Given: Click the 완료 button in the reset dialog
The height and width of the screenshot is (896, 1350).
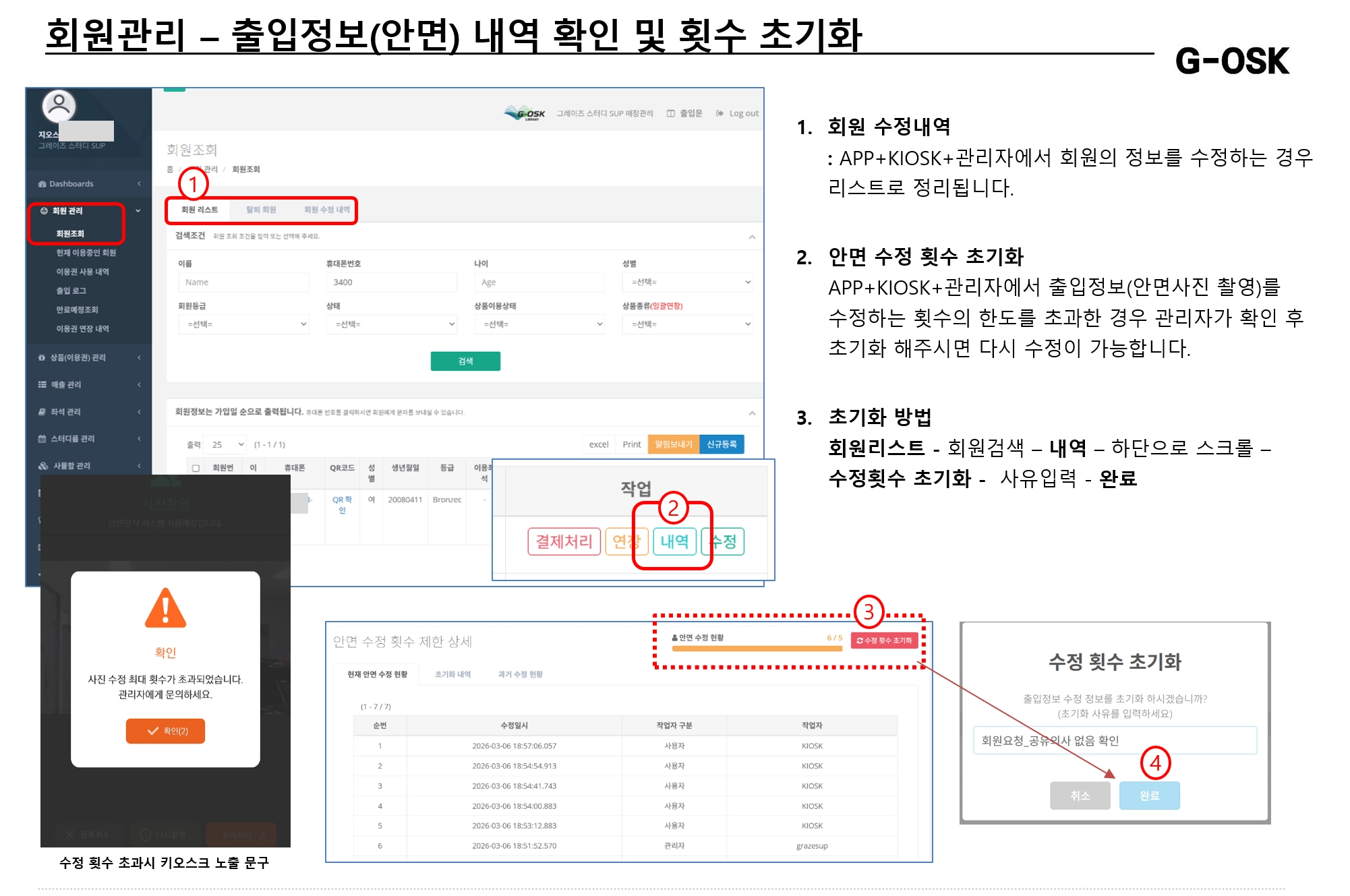Looking at the screenshot, I should (x=1149, y=796).
